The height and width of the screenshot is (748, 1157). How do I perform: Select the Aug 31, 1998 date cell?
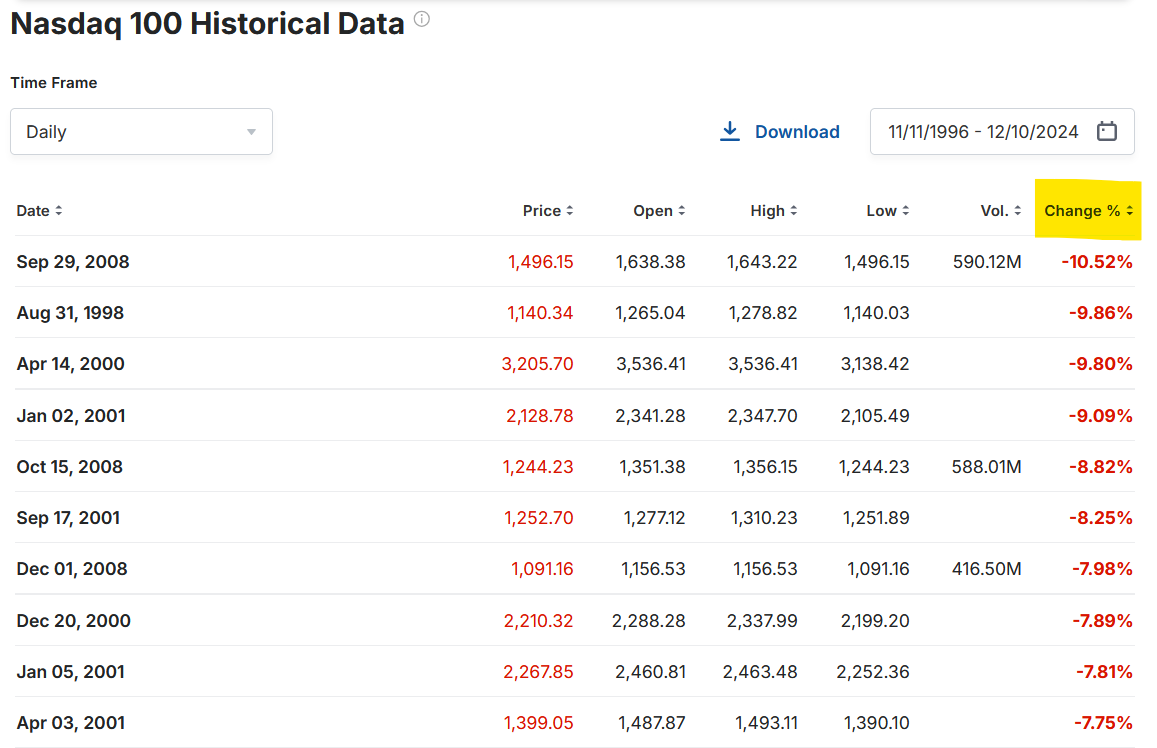coord(70,313)
